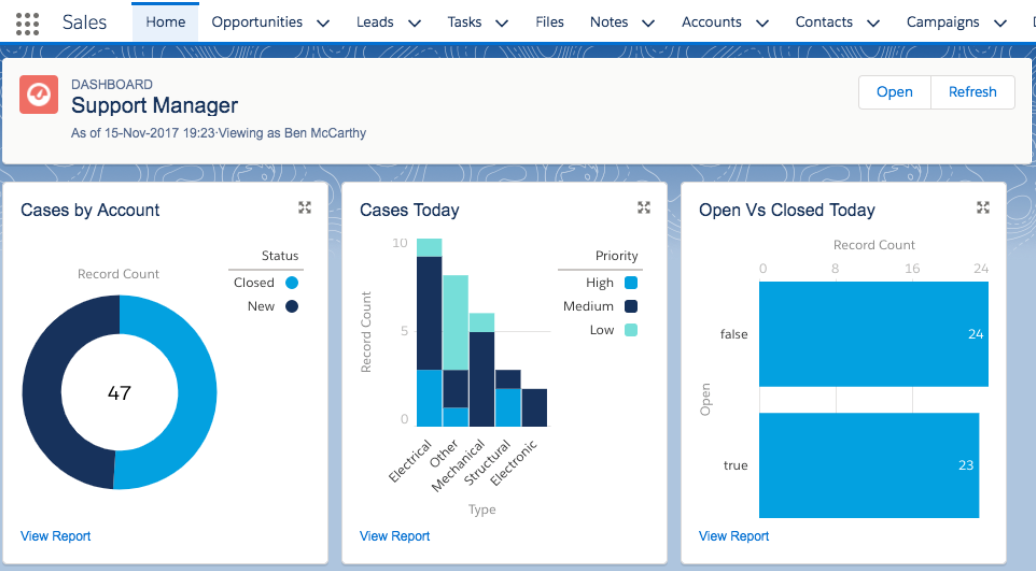Open the Leads dropdown arrow
The width and height of the screenshot is (1036, 571).
pyautogui.click(x=414, y=23)
